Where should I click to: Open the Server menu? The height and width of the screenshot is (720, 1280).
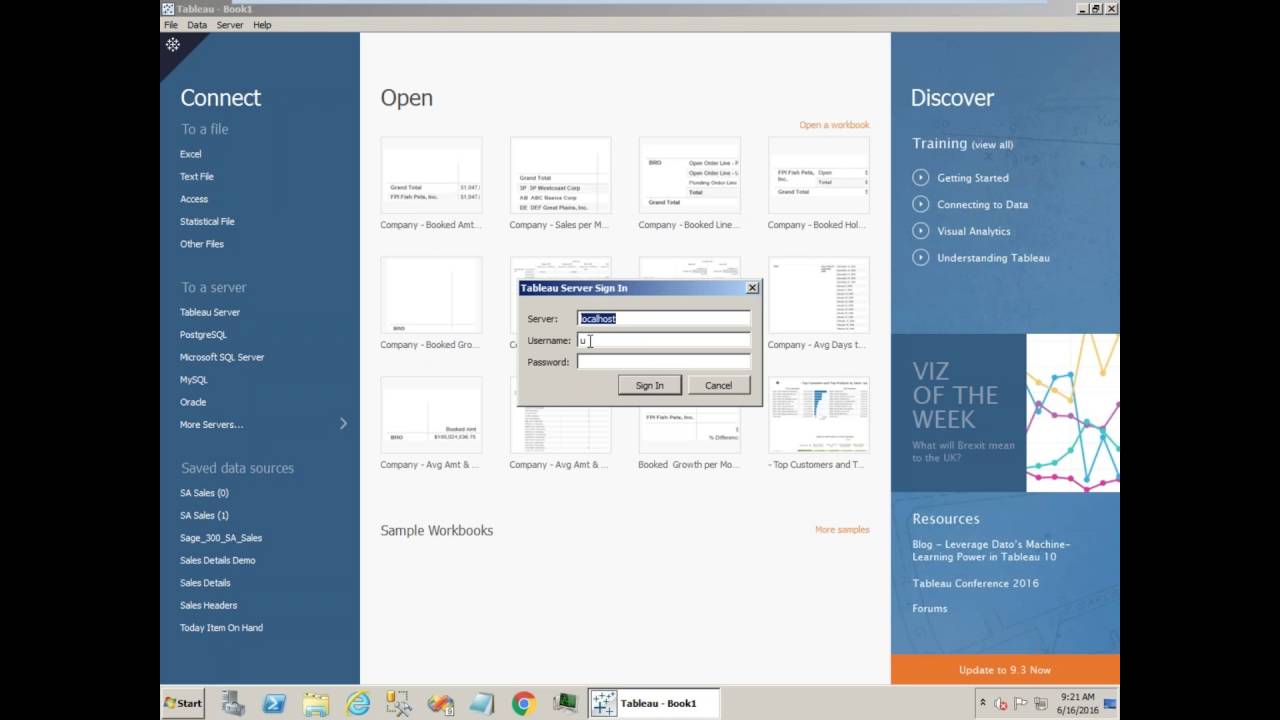(x=230, y=25)
